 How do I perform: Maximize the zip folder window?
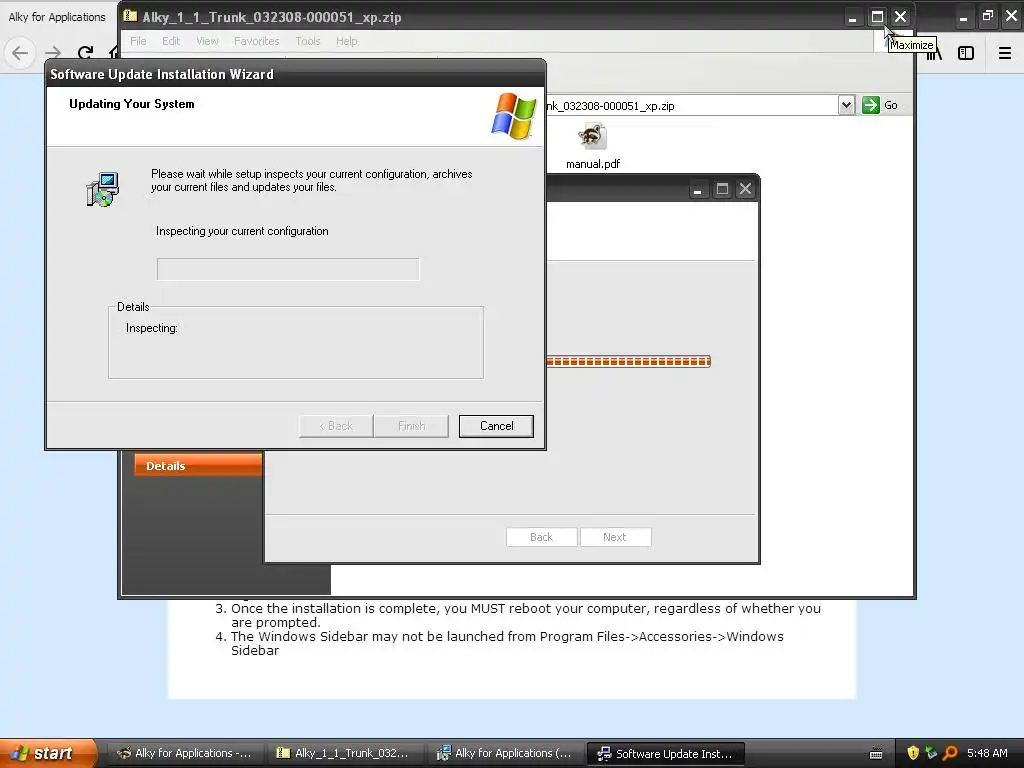pyautogui.click(x=877, y=17)
